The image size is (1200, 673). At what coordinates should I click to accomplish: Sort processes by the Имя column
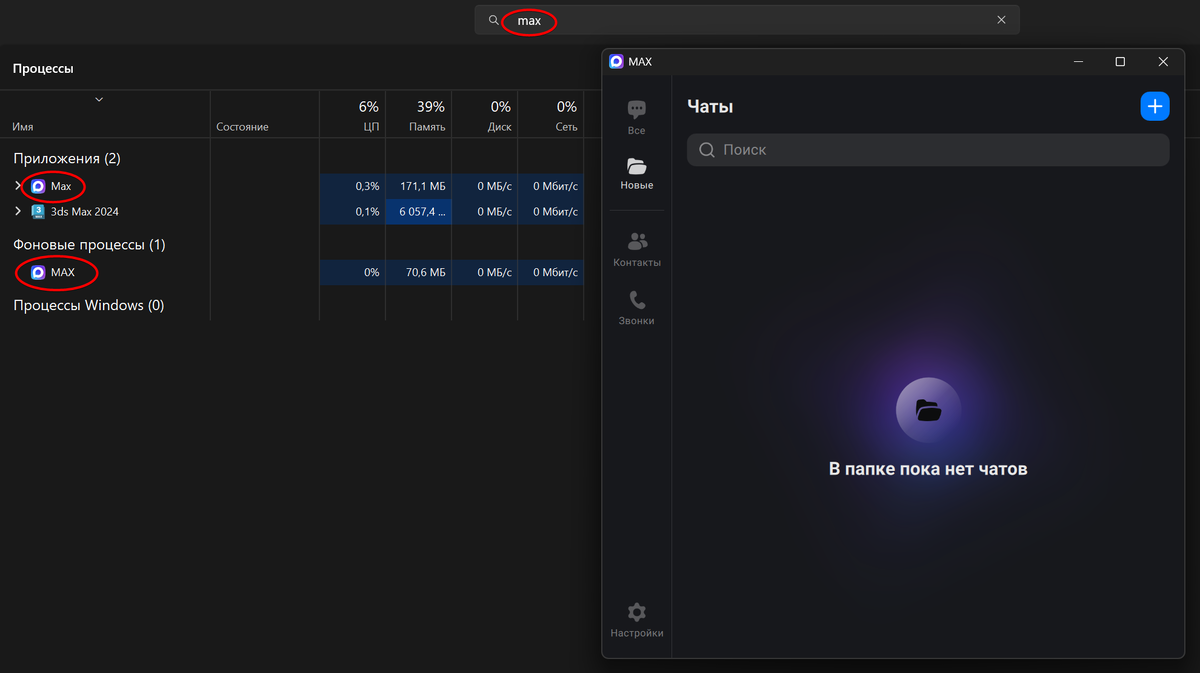coord(21,127)
